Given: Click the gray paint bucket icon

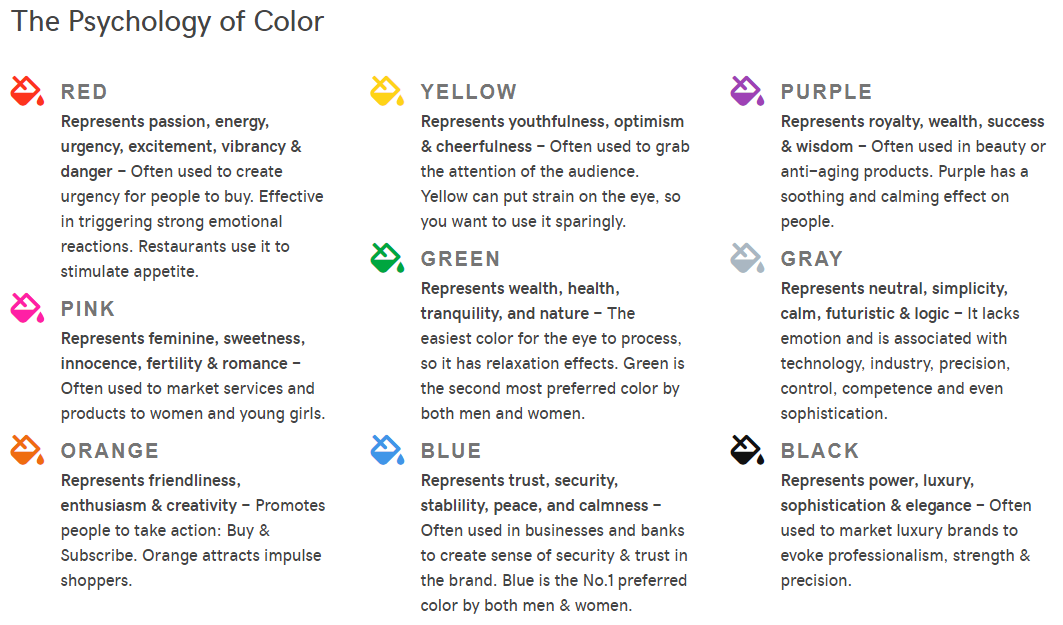Looking at the screenshot, I should click(x=747, y=258).
